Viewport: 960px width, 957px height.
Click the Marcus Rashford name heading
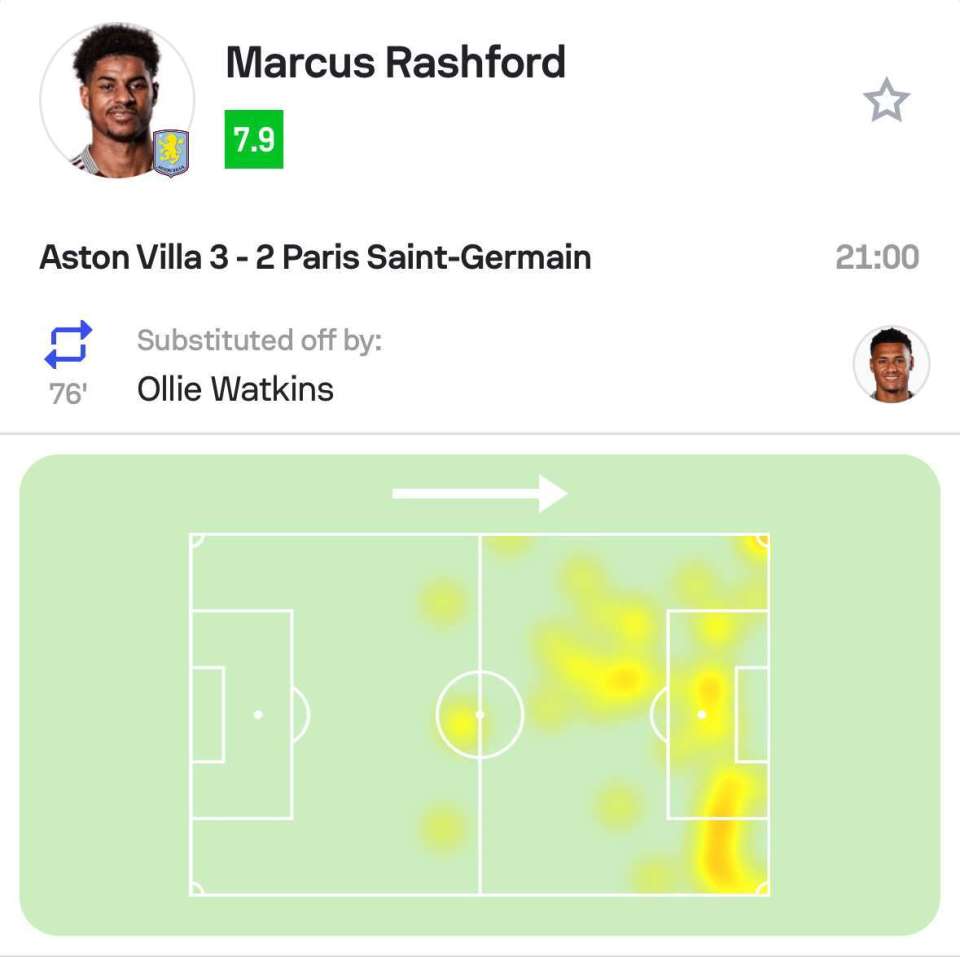[396, 62]
